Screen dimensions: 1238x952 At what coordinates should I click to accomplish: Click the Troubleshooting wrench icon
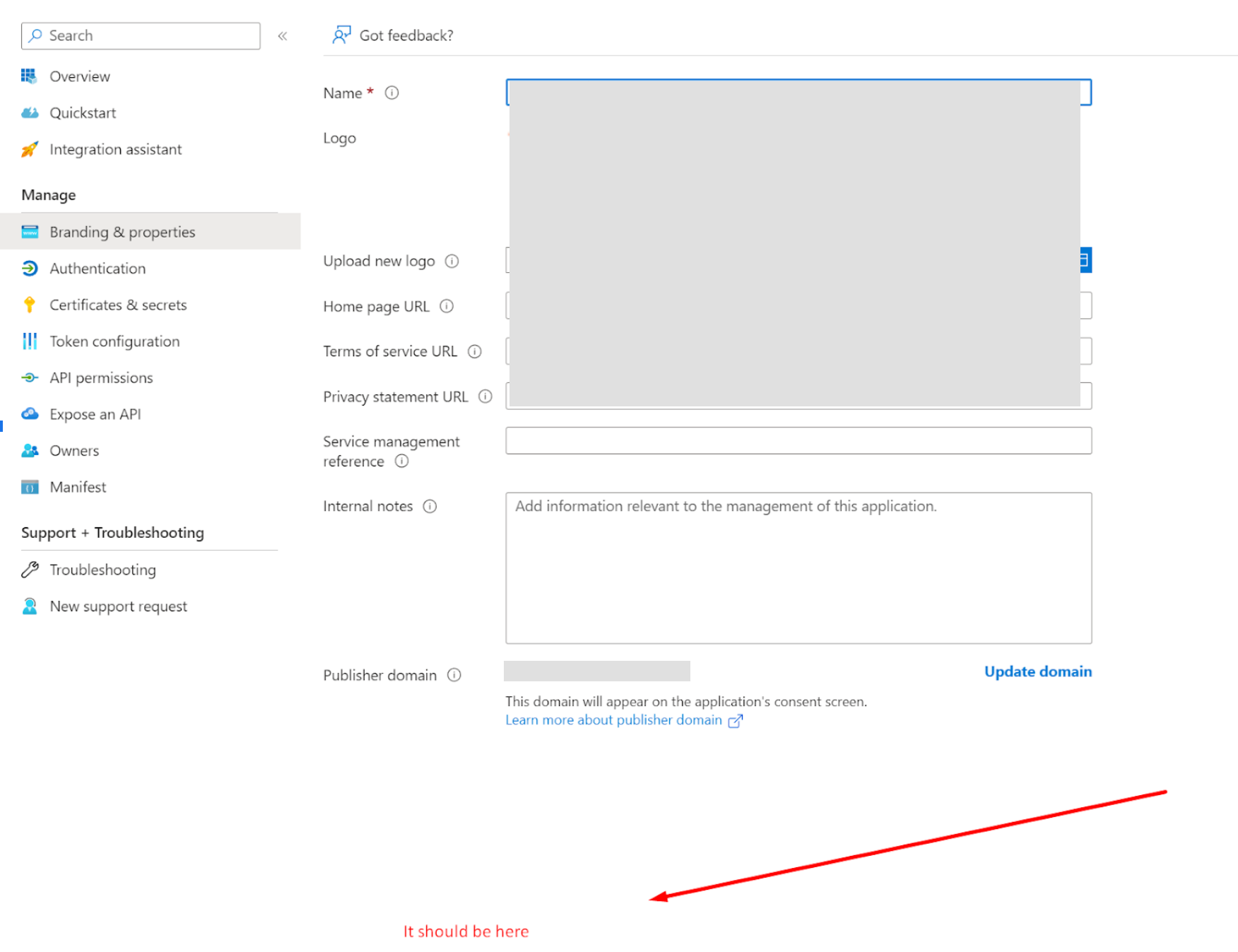point(29,569)
